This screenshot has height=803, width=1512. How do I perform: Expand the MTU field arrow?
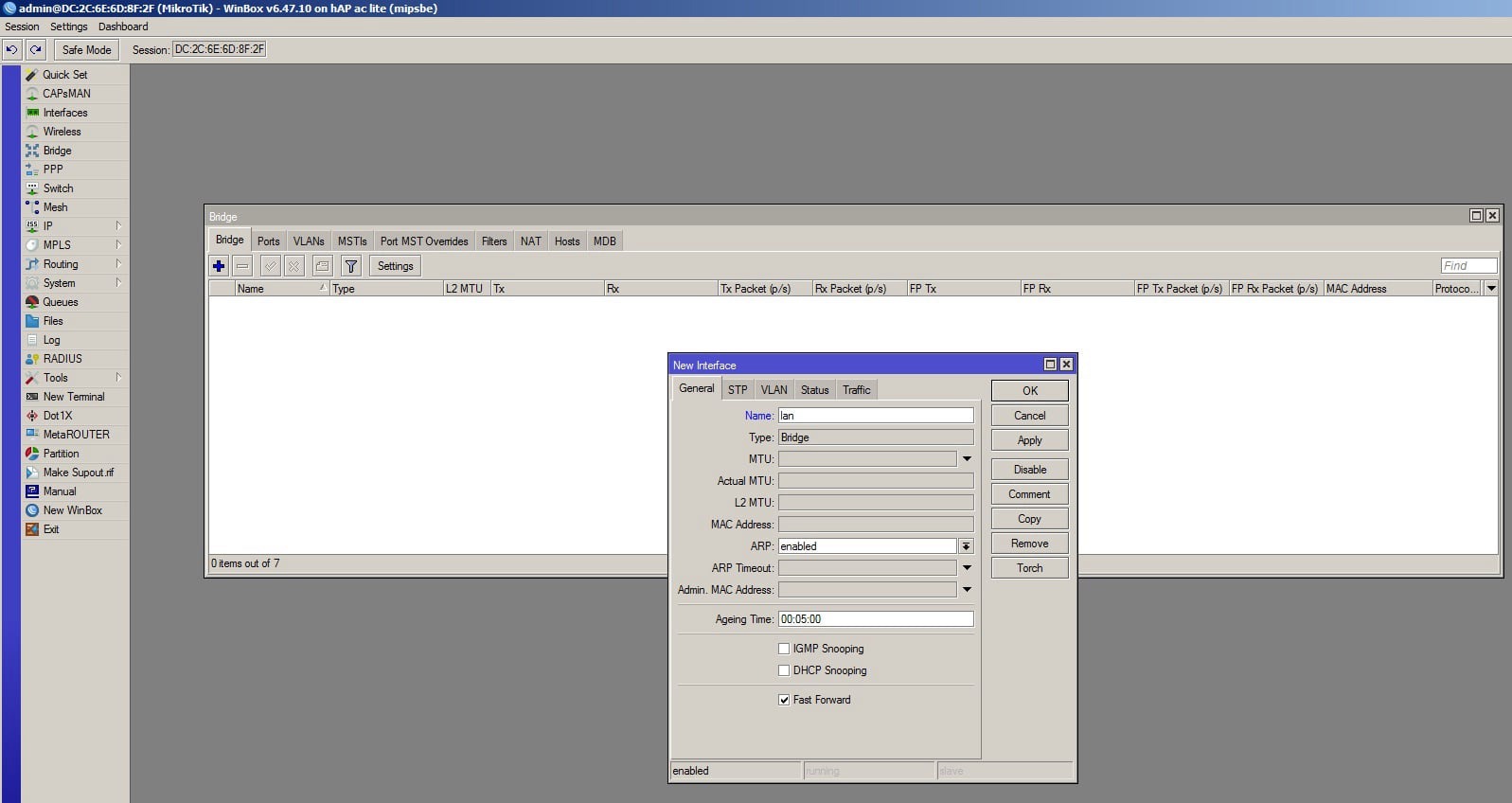tap(967, 459)
